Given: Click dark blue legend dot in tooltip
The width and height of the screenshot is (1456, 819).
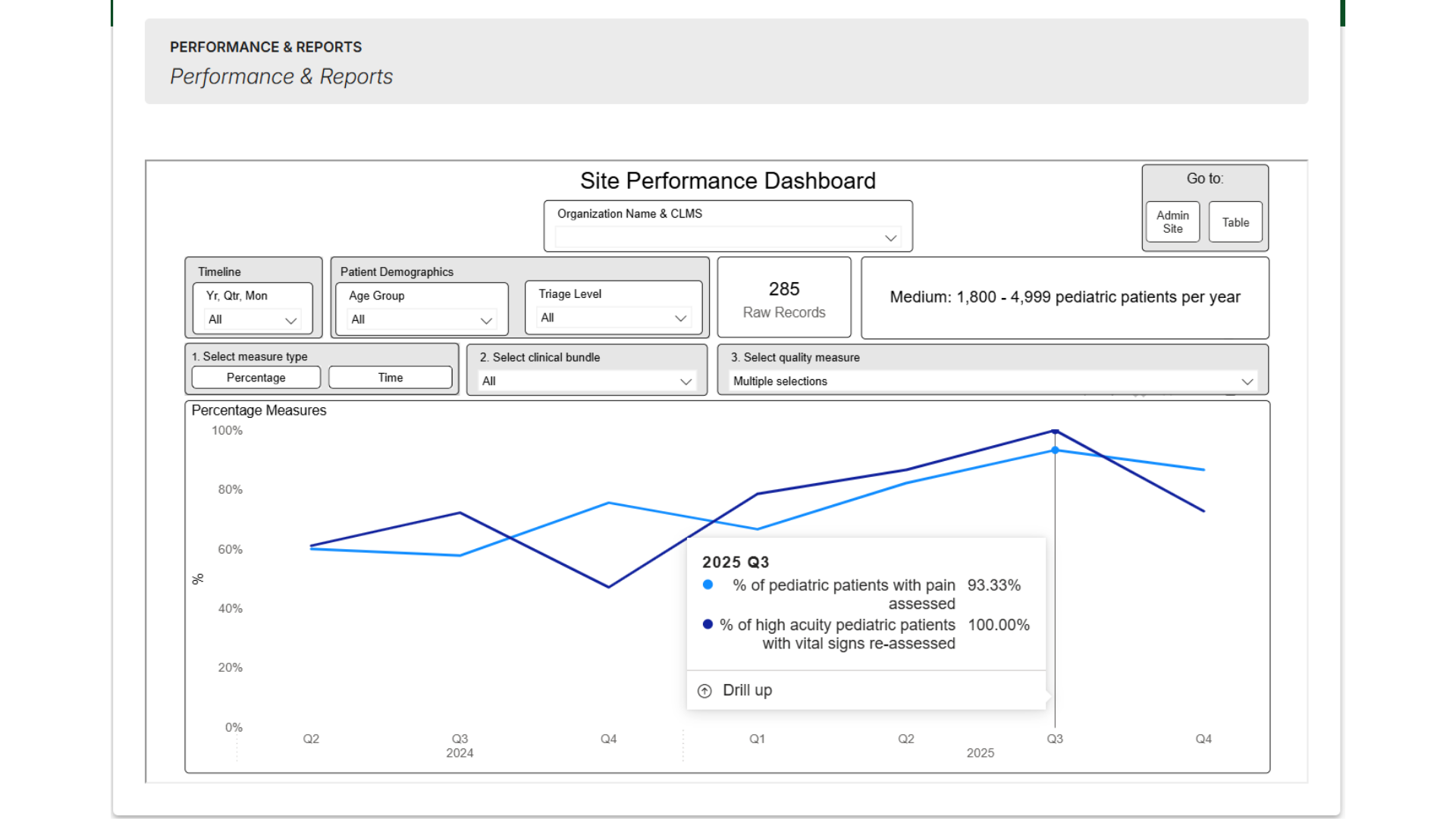Looking at the screenshot, I should click(708, 624).
